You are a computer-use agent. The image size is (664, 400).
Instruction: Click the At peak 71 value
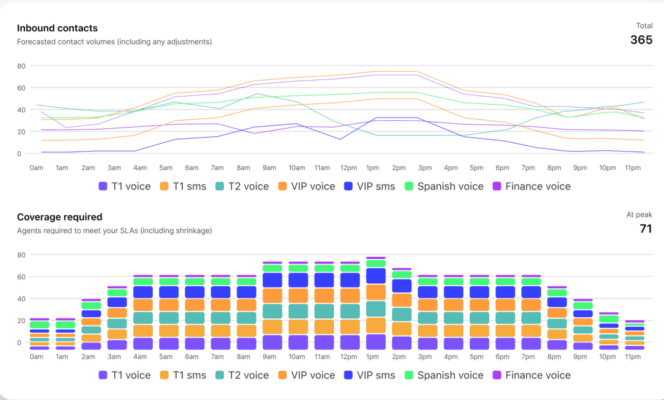(644, 229)
